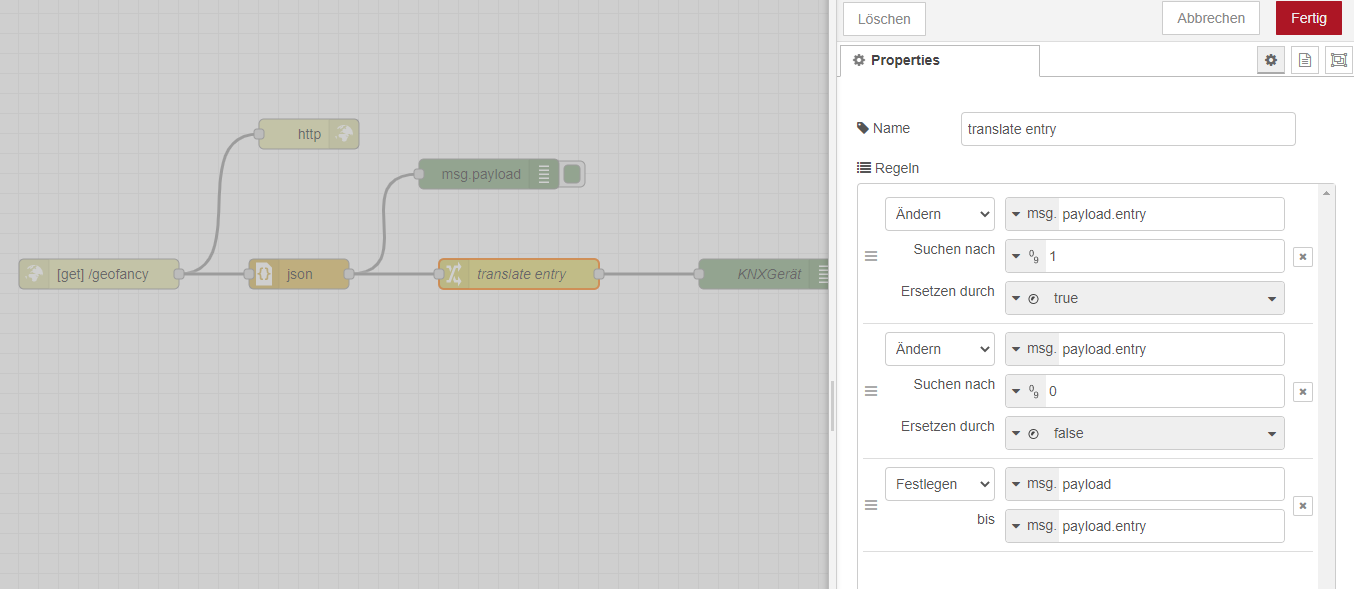The image size is (1354, 589).
Task: Click the Fertig button
Action: (1308, 18)
